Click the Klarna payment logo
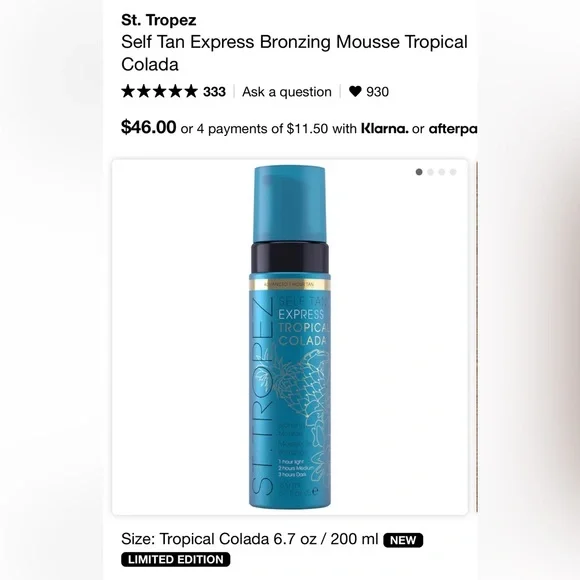Screen dimensions: 580x580 point(385,129)
